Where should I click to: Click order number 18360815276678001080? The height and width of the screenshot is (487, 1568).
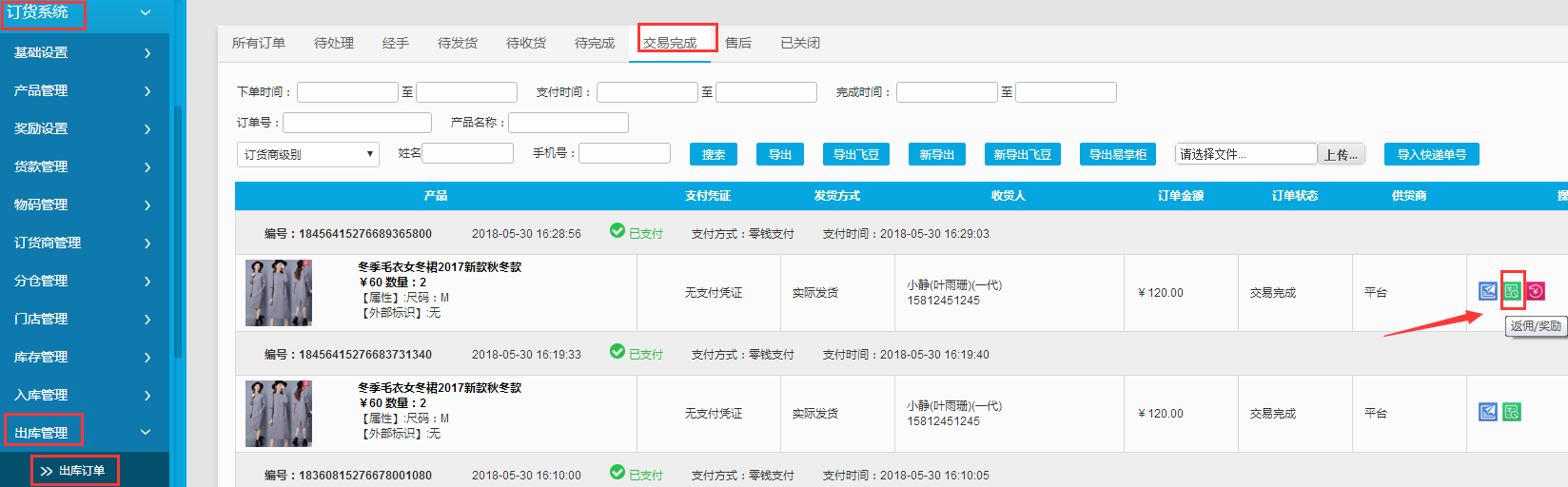click(x=365, y=476)
